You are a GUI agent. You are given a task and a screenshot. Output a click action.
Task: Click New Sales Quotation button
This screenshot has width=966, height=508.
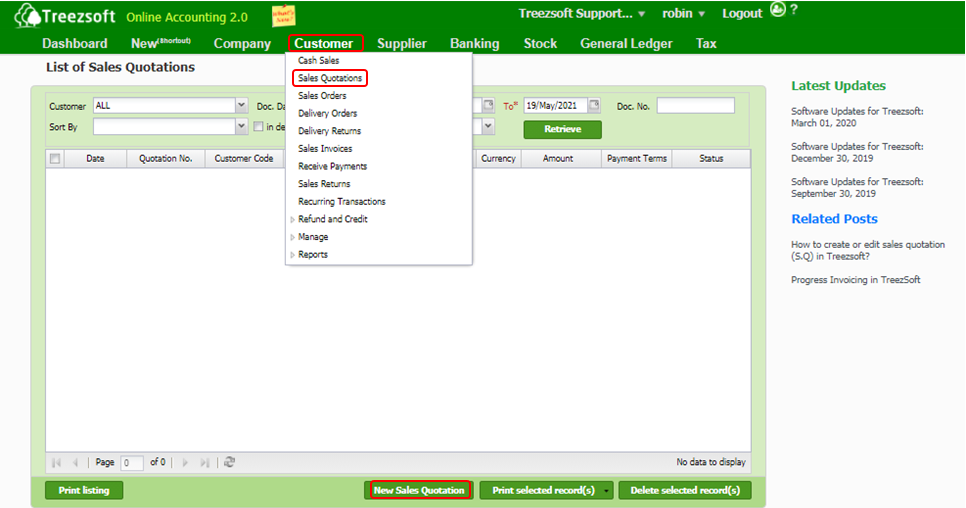pos(419,491)
